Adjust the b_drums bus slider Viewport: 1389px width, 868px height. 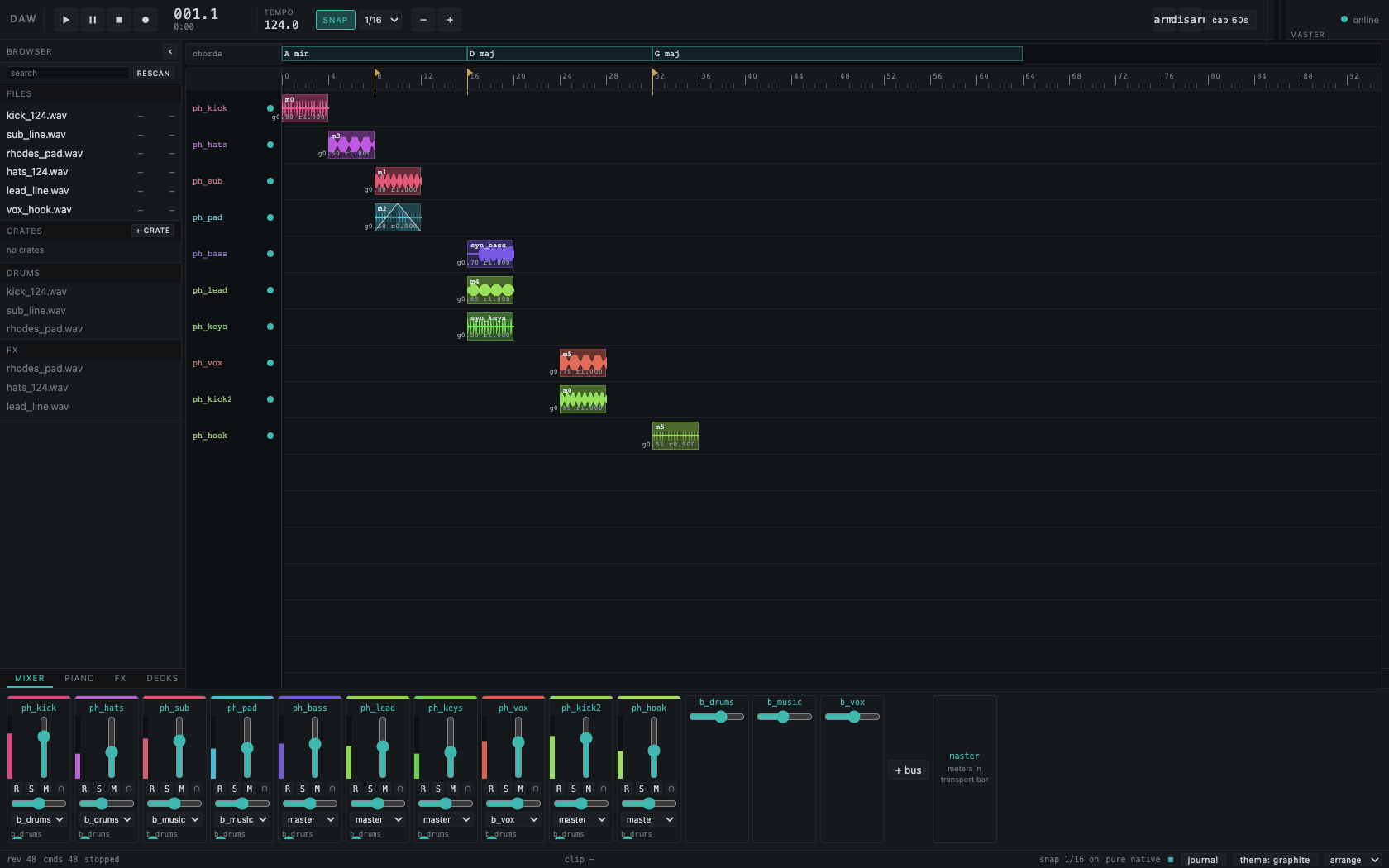pyautogui.click(x=717, y=717)
